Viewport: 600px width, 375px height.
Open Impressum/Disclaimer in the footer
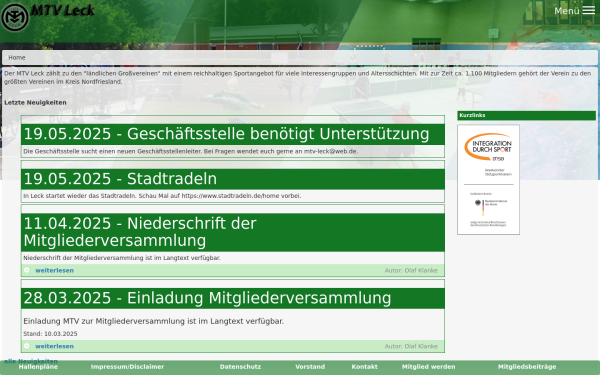pos(127,367)
